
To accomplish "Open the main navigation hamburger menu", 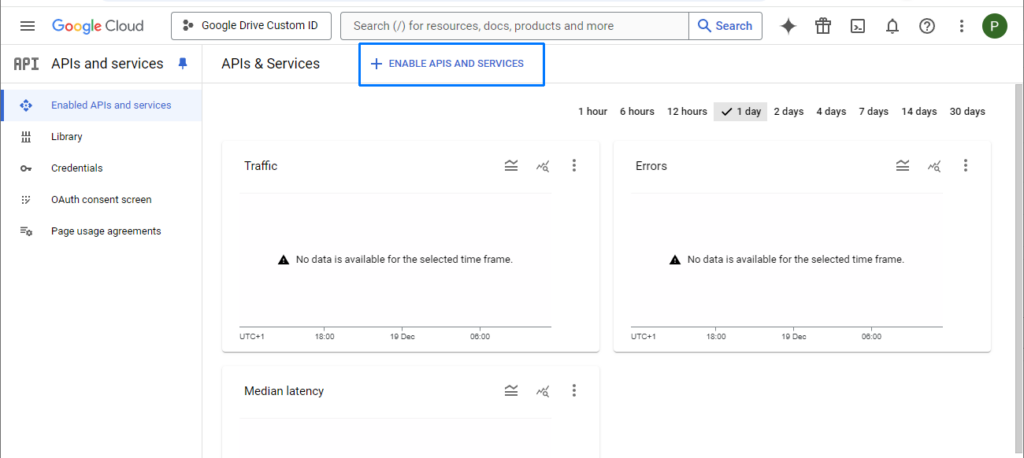I will [27, 26].
